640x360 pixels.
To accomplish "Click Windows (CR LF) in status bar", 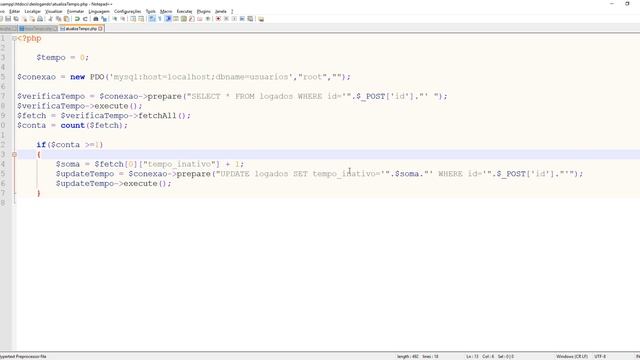I will coord(571,357).
